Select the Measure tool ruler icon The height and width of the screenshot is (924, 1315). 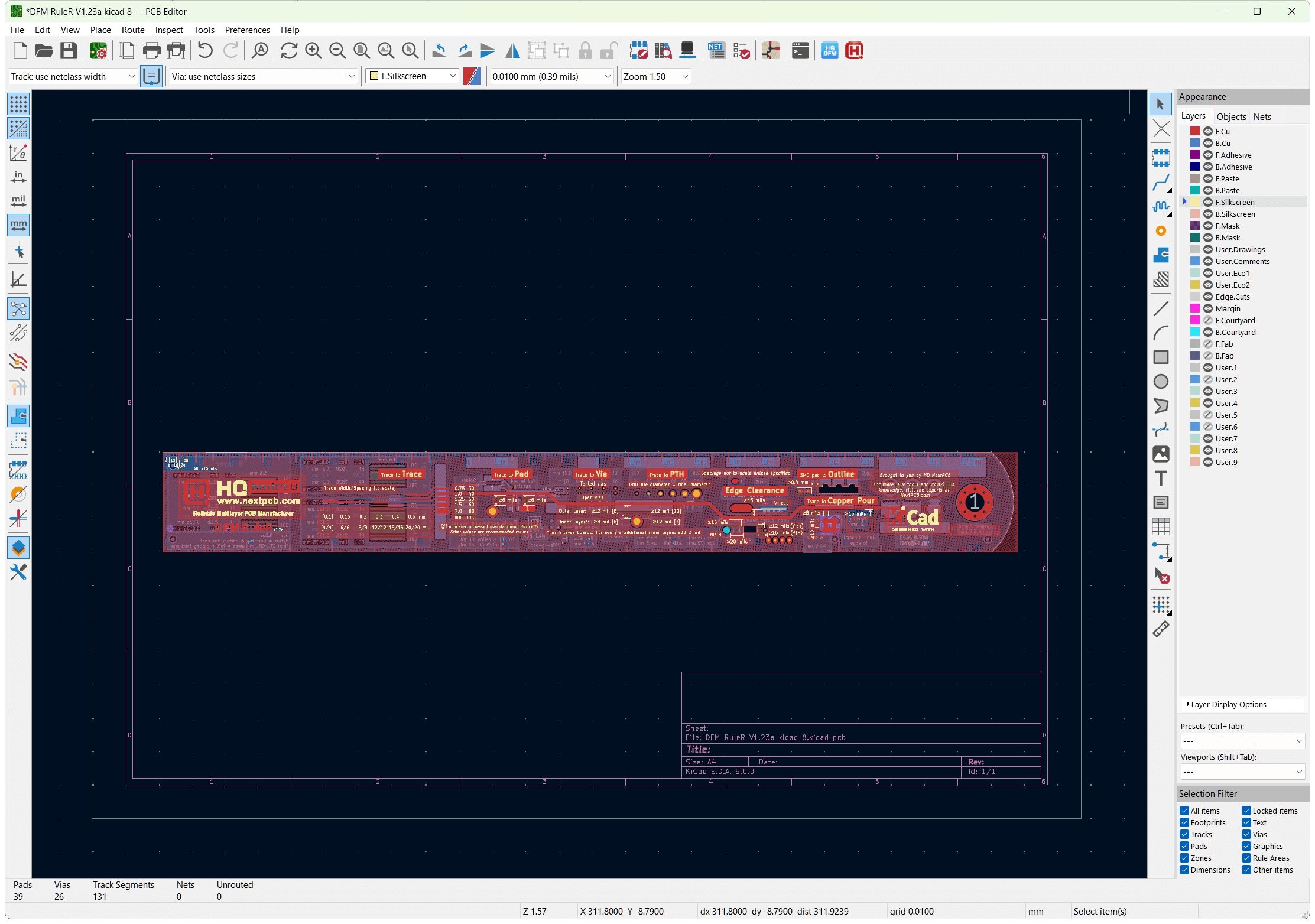(x=1161, y=629)
